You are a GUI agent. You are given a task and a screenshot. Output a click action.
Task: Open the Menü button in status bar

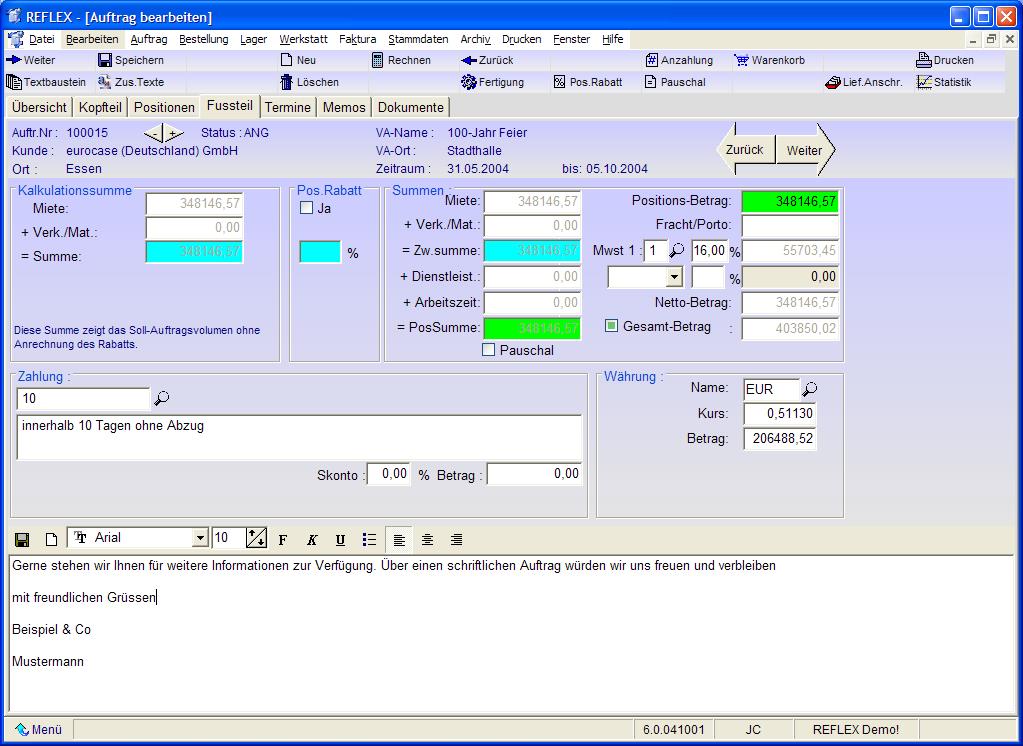click(38, 729)
